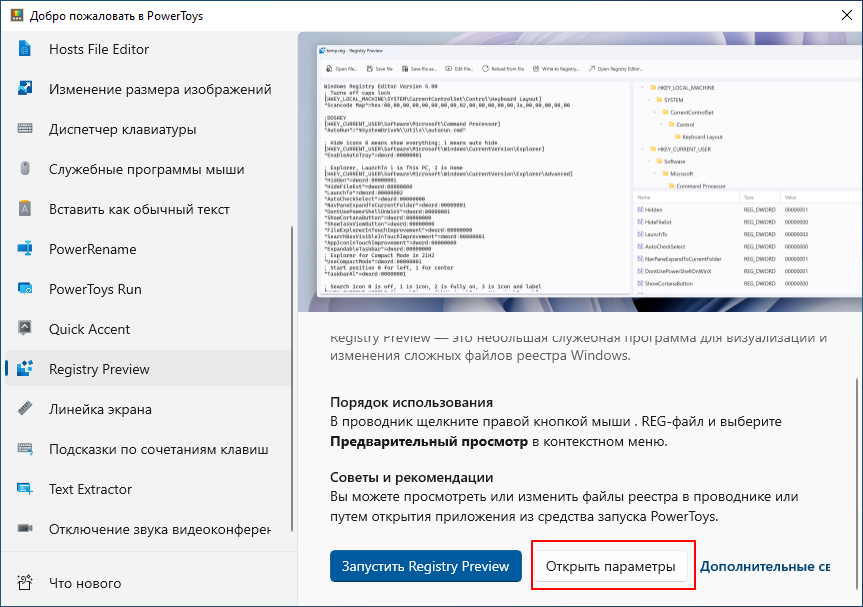863x607 pixels.
Task: Select Registry Preview in the sidebar list
Action: tap(148, 369)
